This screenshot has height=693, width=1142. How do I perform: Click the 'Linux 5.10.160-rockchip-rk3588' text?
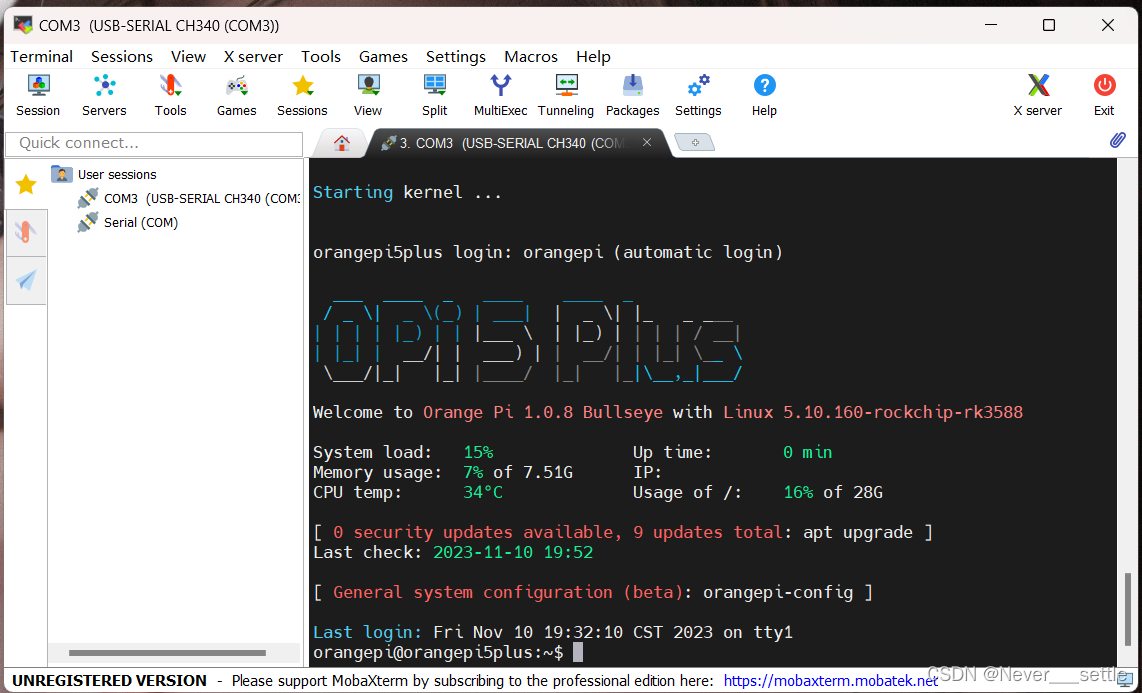tap(873, 412)
